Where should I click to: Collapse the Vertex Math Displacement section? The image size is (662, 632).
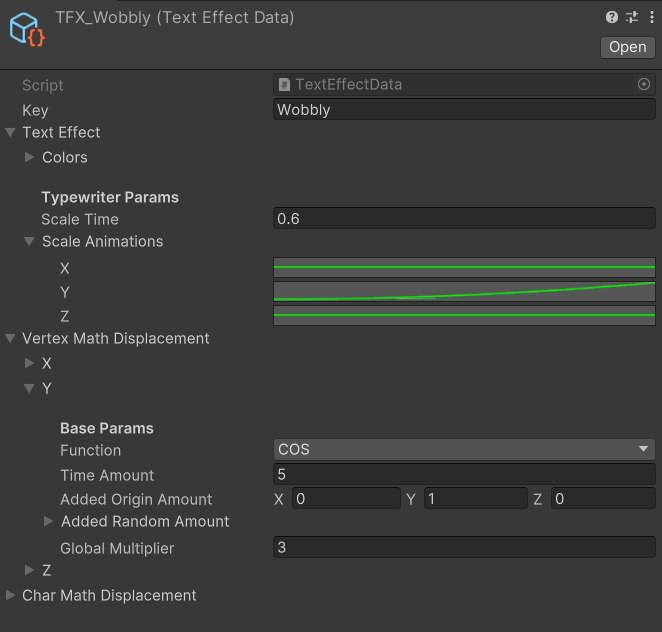(11, 338)
